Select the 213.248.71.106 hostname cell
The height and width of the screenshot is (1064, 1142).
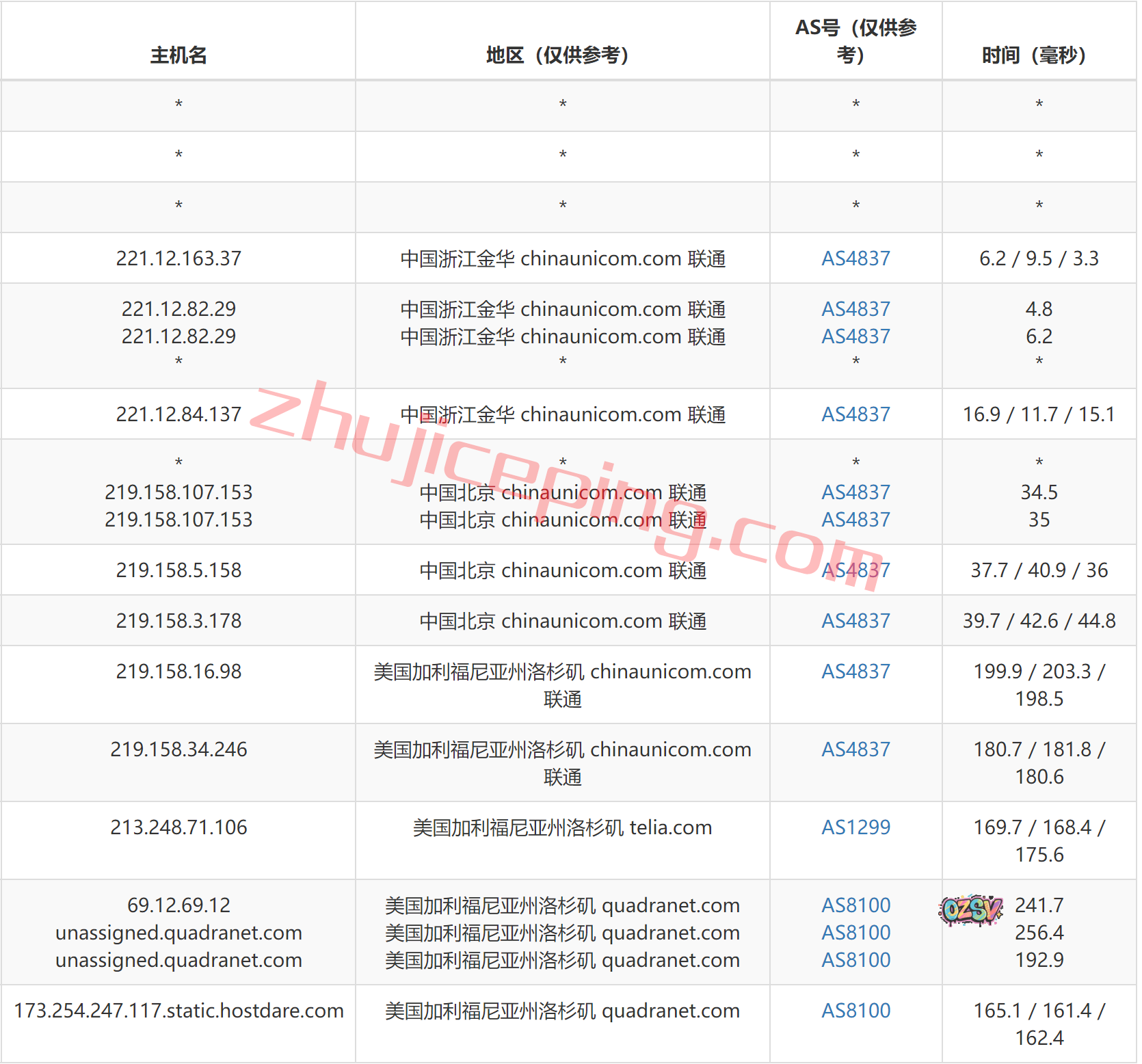tap(178, 827)
